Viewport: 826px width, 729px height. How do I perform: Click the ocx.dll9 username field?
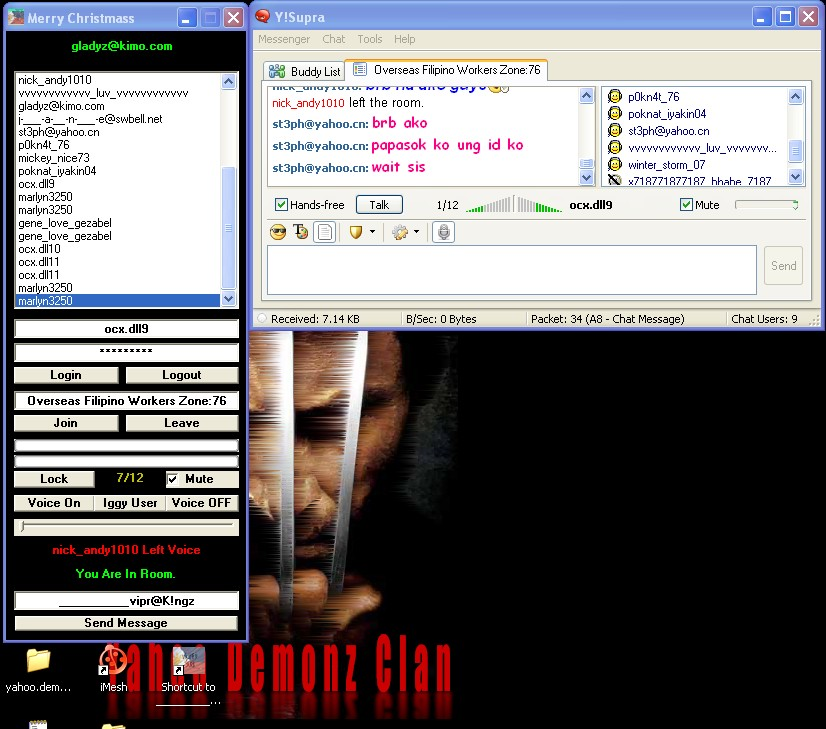pyautogui.click(x=126, y=329)
